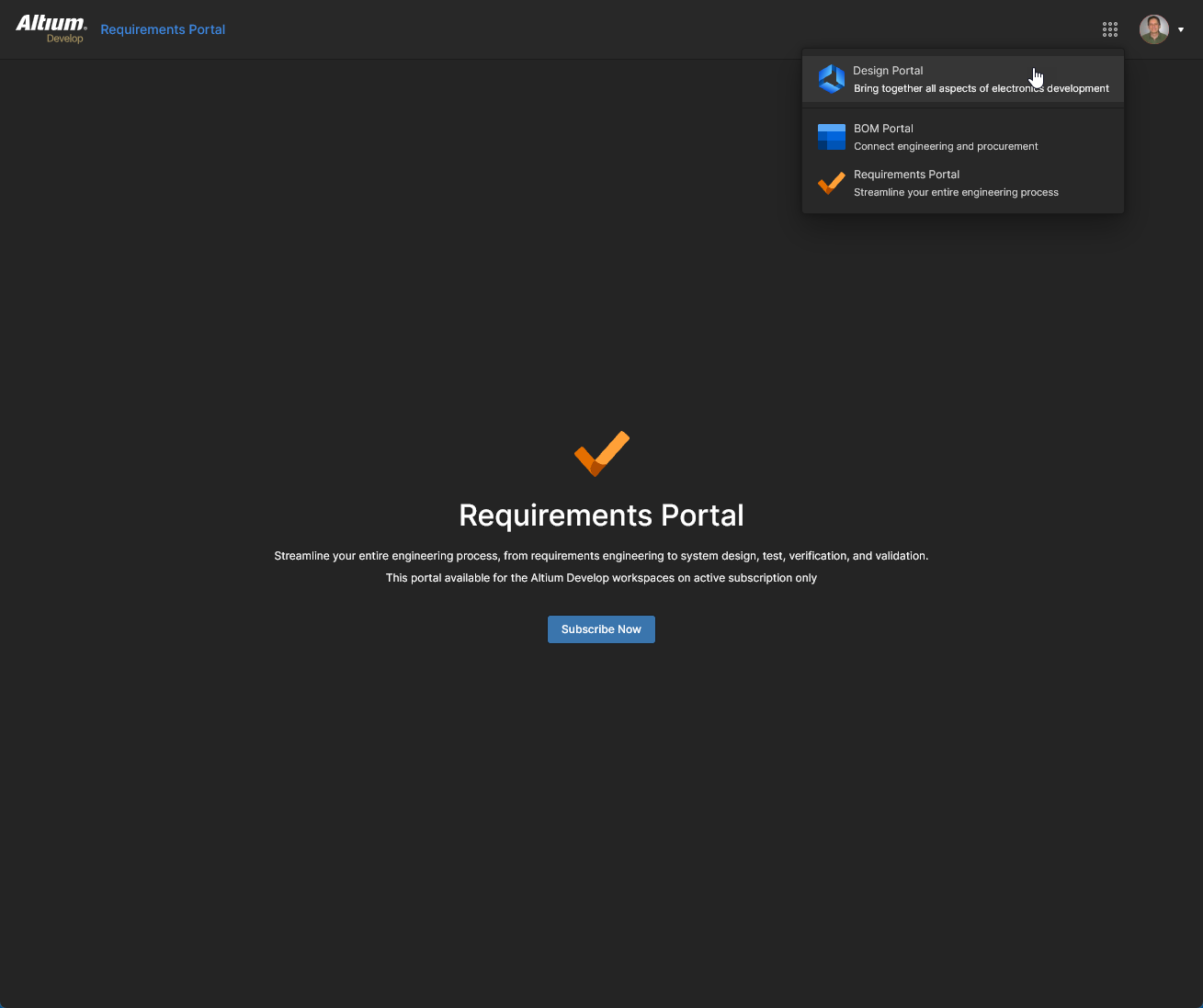Click 'Streamline your entire engineering process' menu text

(956, 192)
